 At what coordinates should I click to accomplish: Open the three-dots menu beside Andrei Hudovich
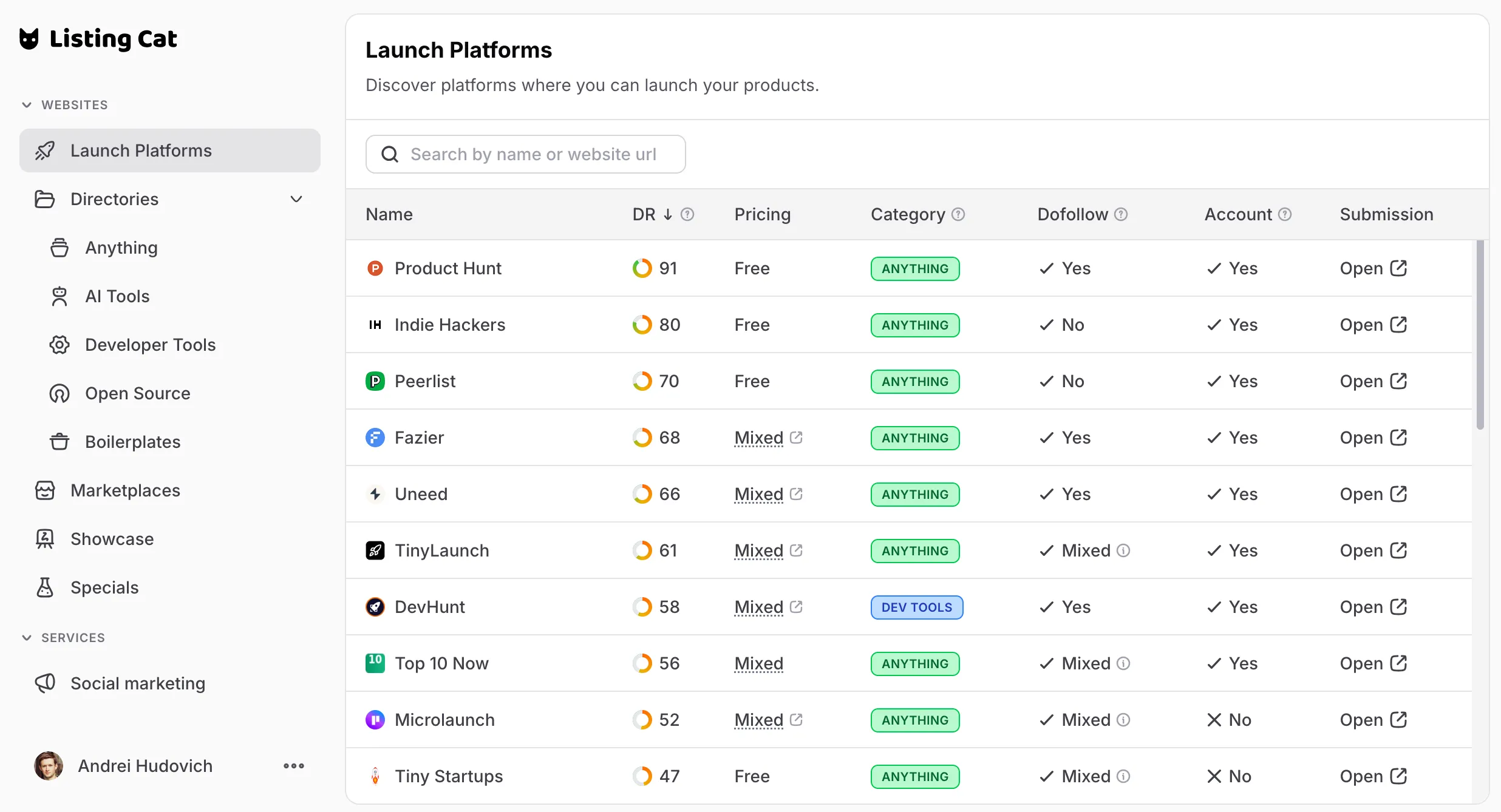294,766
